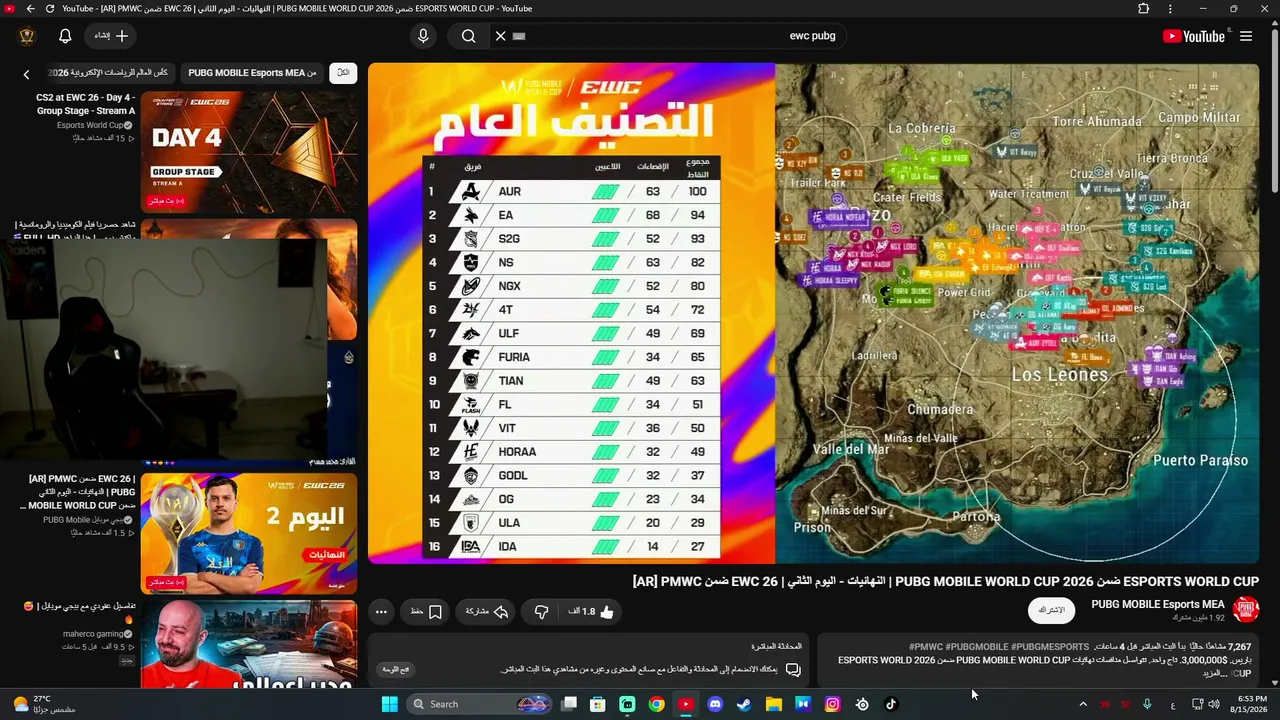Open the #PUBGMESPORTS hashtag

coord(1050,647)
